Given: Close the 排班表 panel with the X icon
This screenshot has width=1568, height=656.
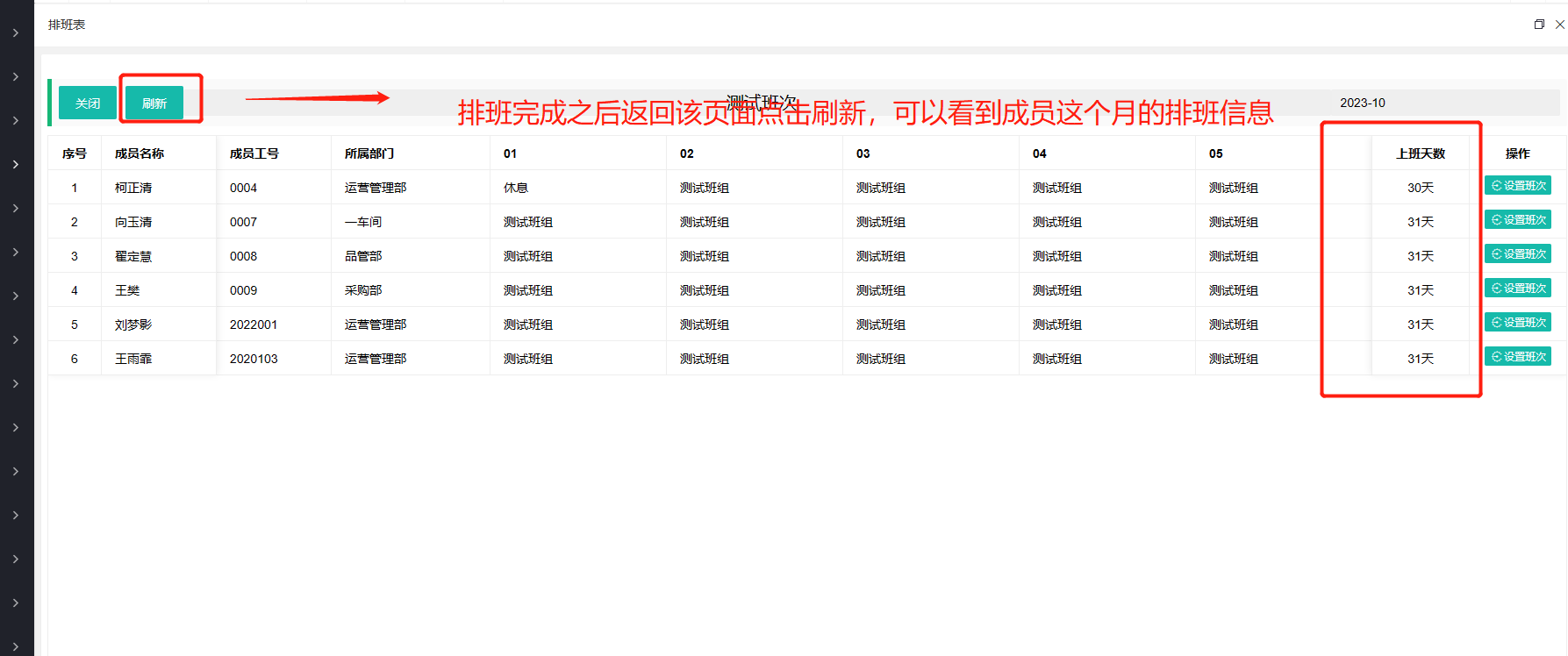Looking at the screenshot, I should (1559, 25).
